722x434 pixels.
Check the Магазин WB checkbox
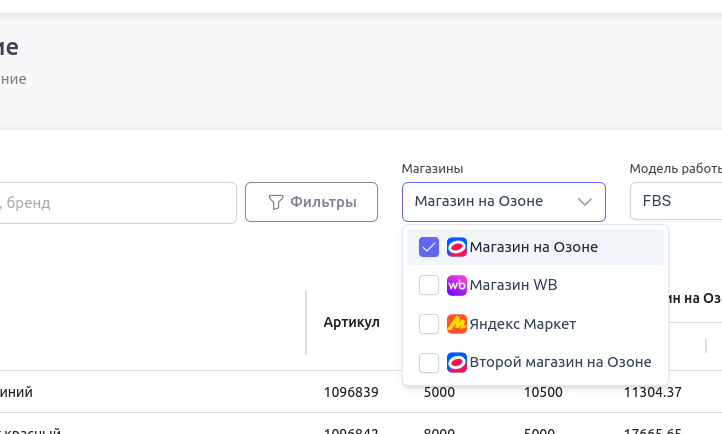pyautogui.click(x=429, y=285)
